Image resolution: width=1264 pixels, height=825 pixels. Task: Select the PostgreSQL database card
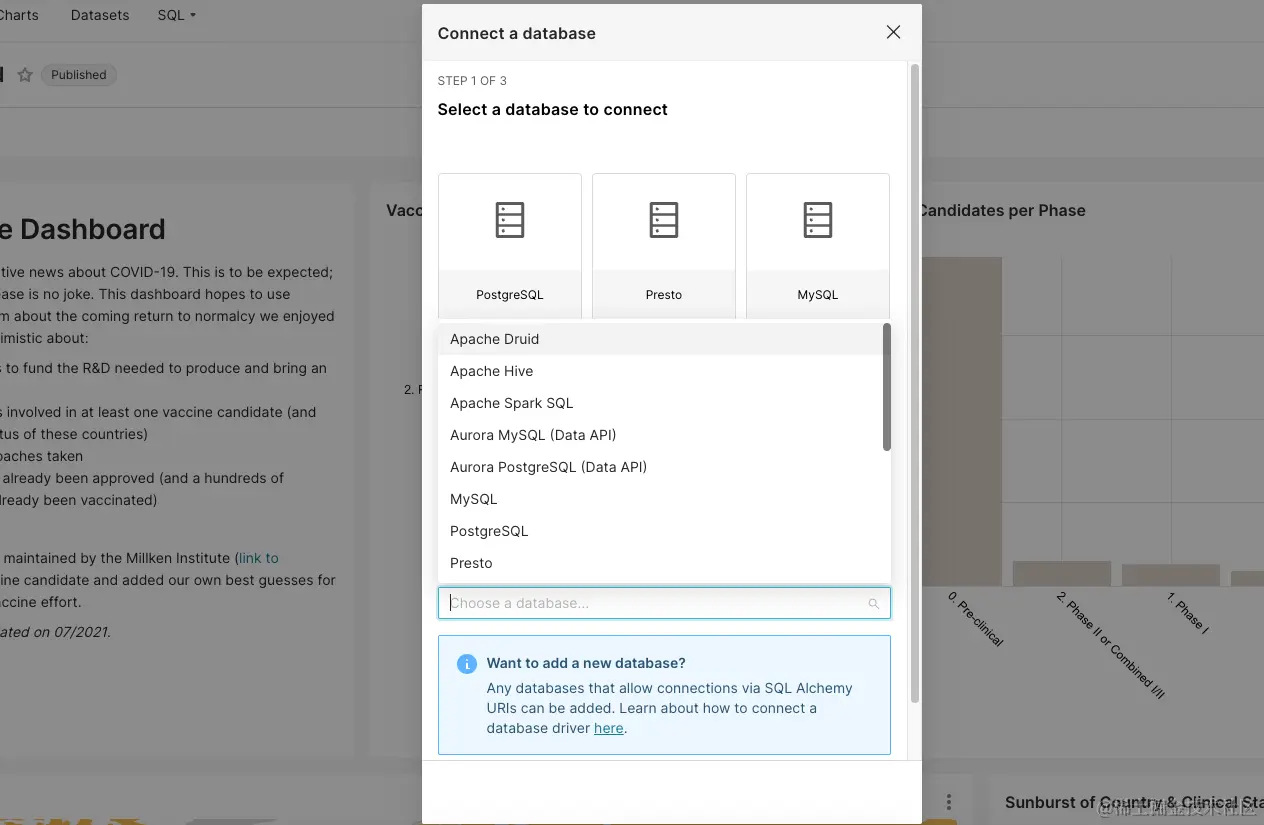tap(510, 246)
